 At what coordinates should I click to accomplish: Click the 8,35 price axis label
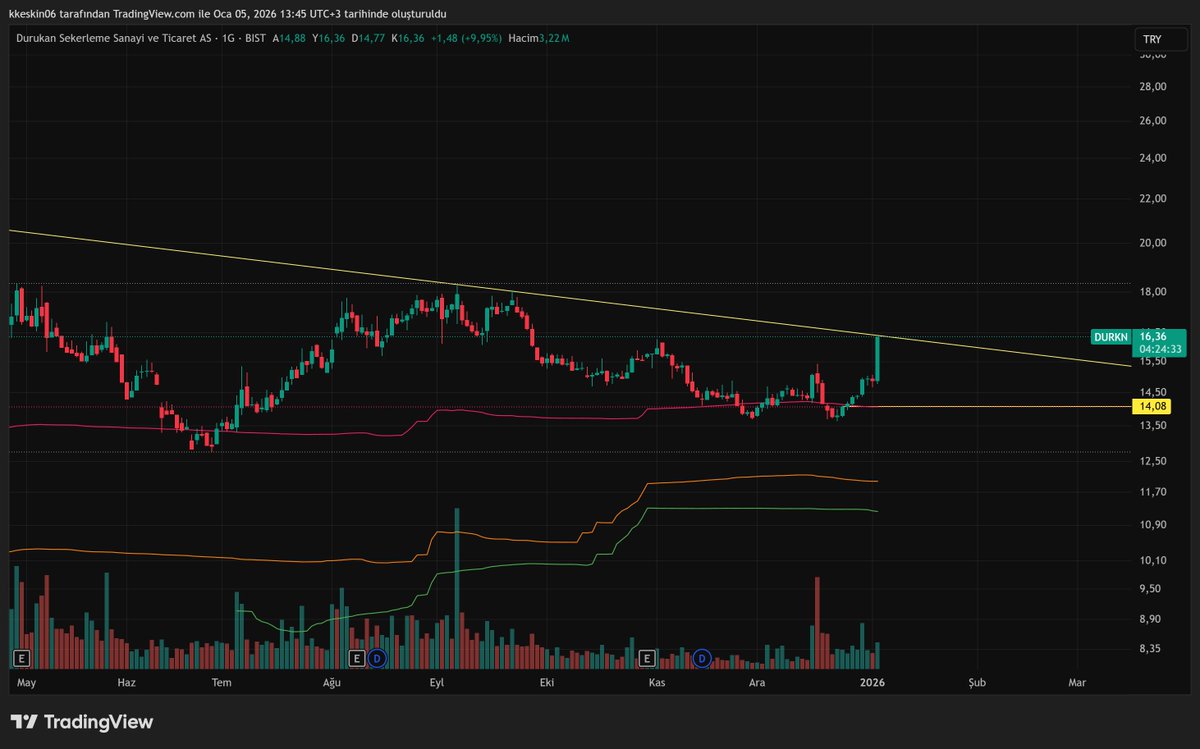pos(1150,650)
